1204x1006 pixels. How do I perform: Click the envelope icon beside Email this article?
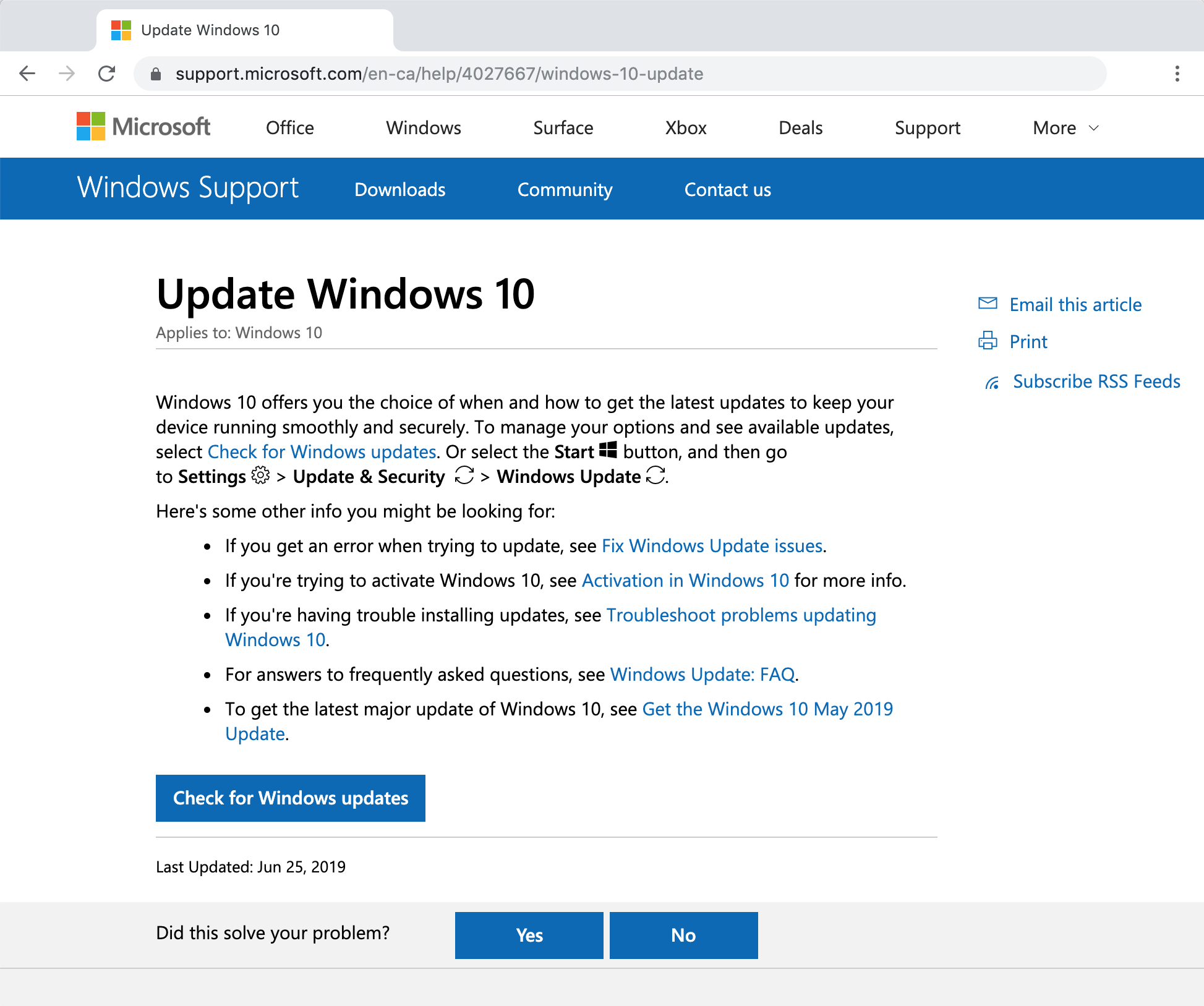988,304
